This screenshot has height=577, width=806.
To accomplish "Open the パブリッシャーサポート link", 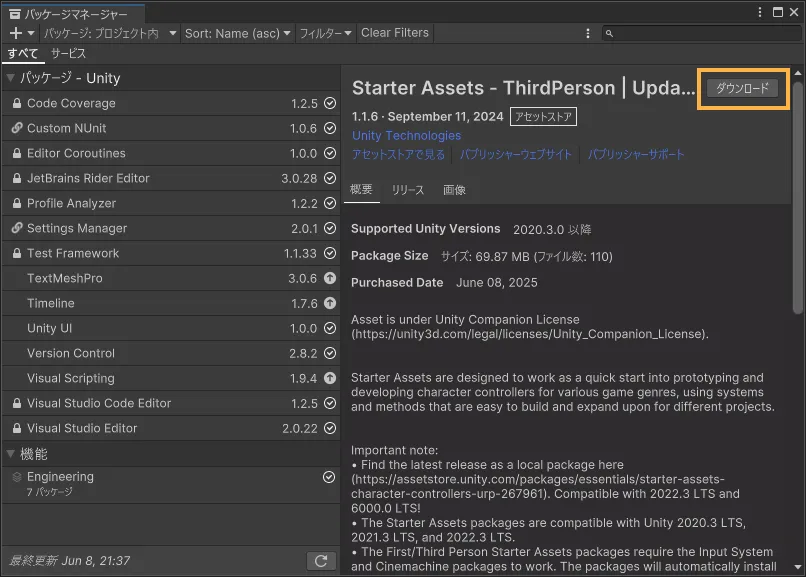I will 636,155.
